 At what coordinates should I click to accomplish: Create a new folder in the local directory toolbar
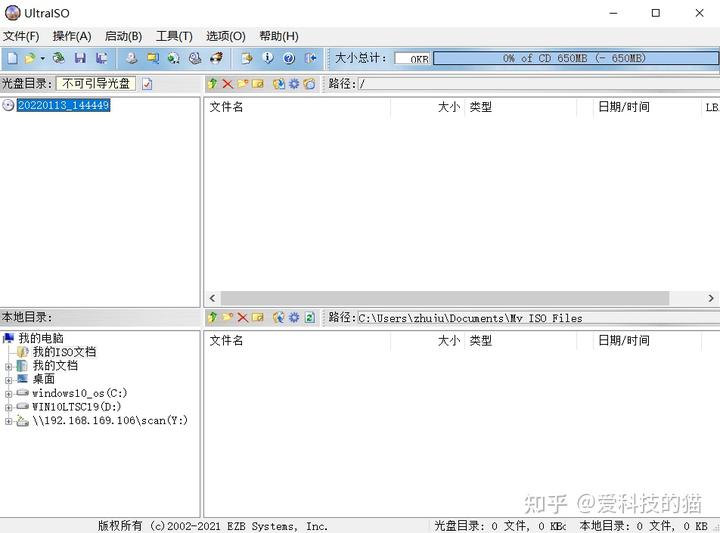point(228,317)
